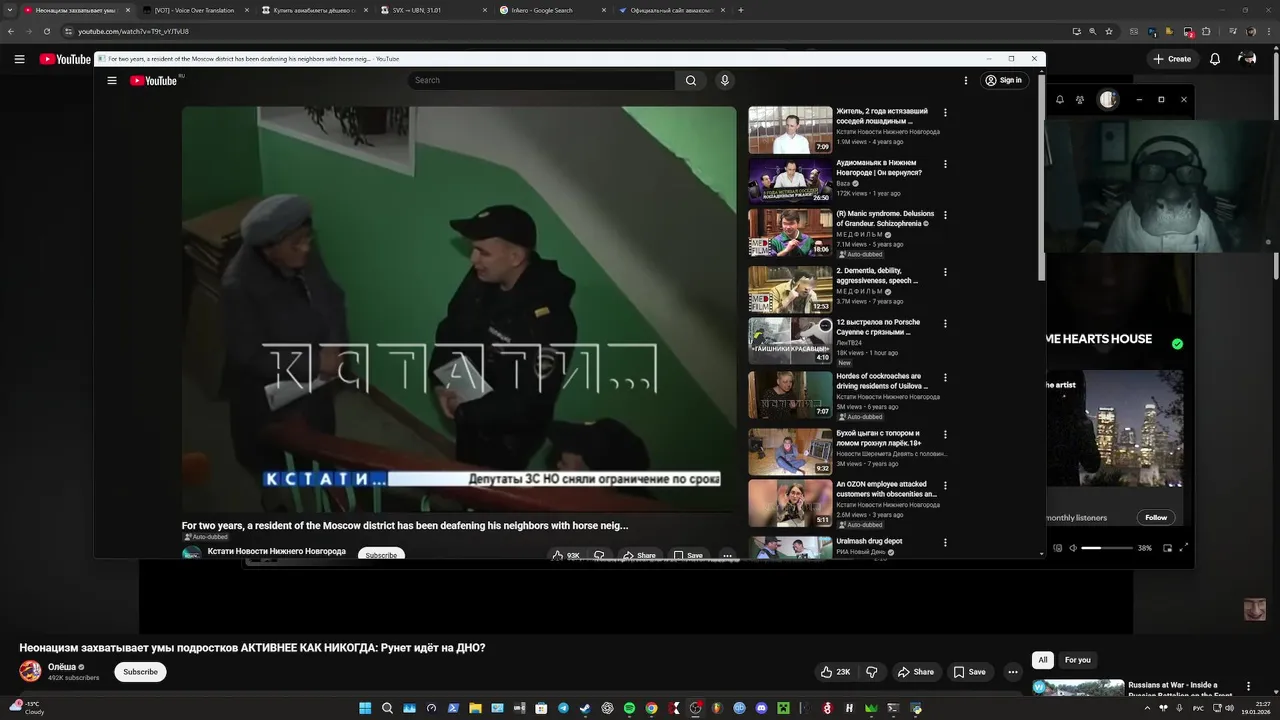Viewport: 1280px width, 720px height.
Task: Dislike the Олёша video
Action: (x=871, y=672)
